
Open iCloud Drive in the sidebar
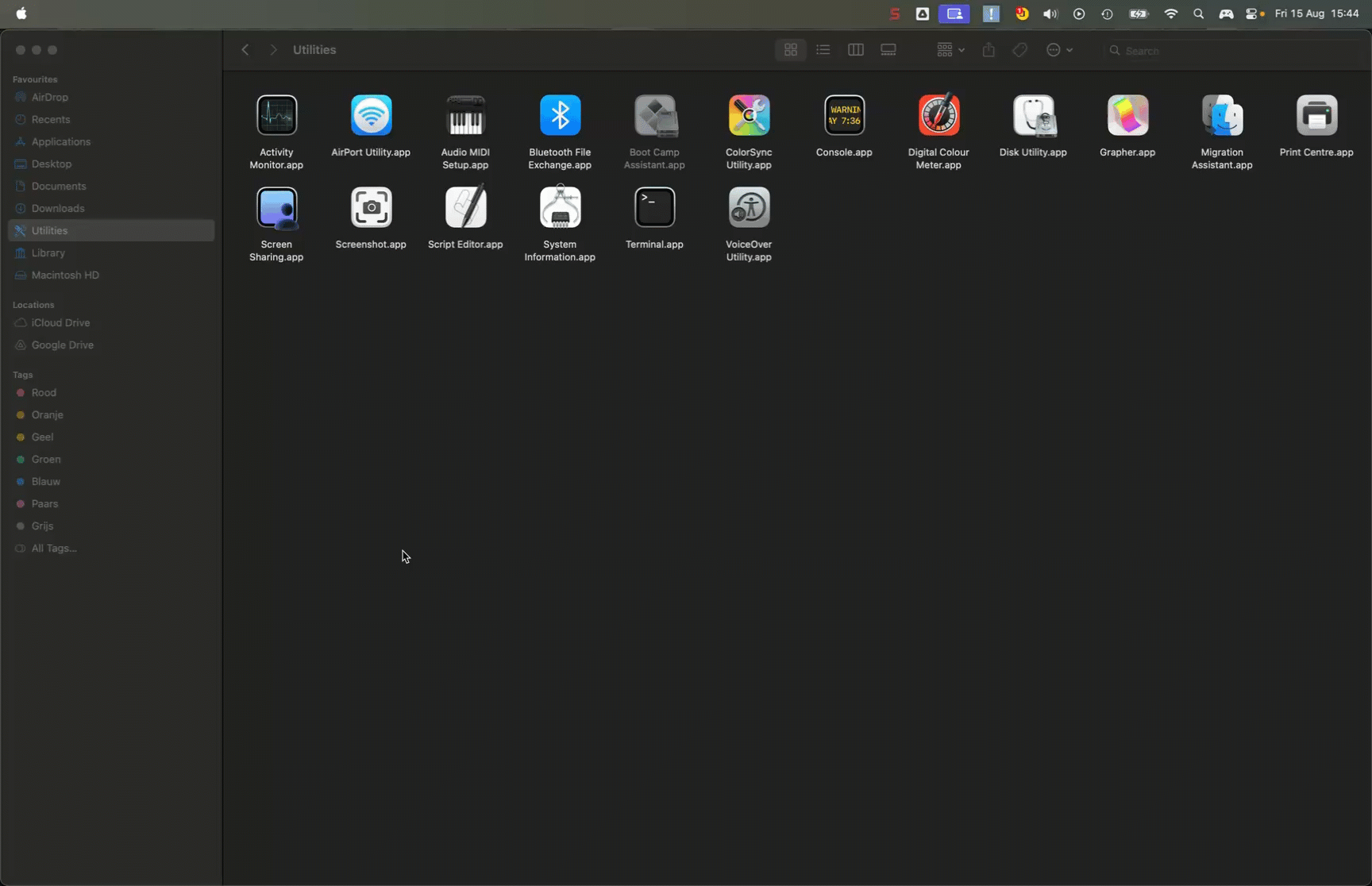(x=111, y=322)
